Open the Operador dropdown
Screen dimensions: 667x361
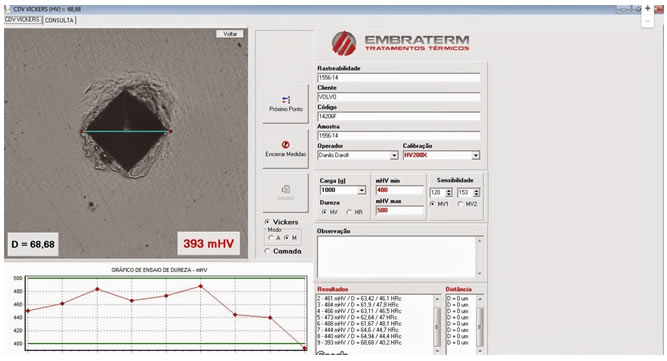pyautogui.click(x=394, y=155)
